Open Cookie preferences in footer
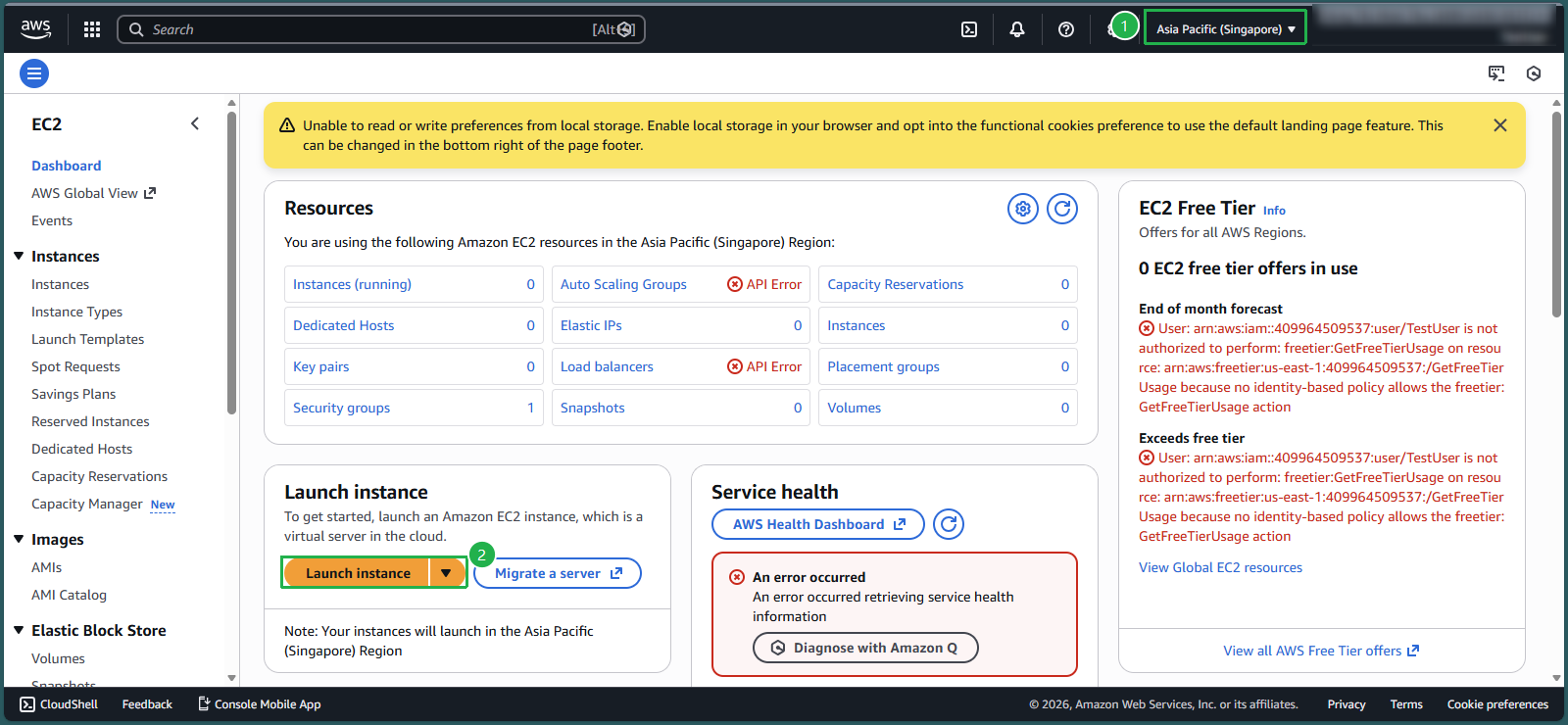 pyautogui.click(x=1497, y=704)
